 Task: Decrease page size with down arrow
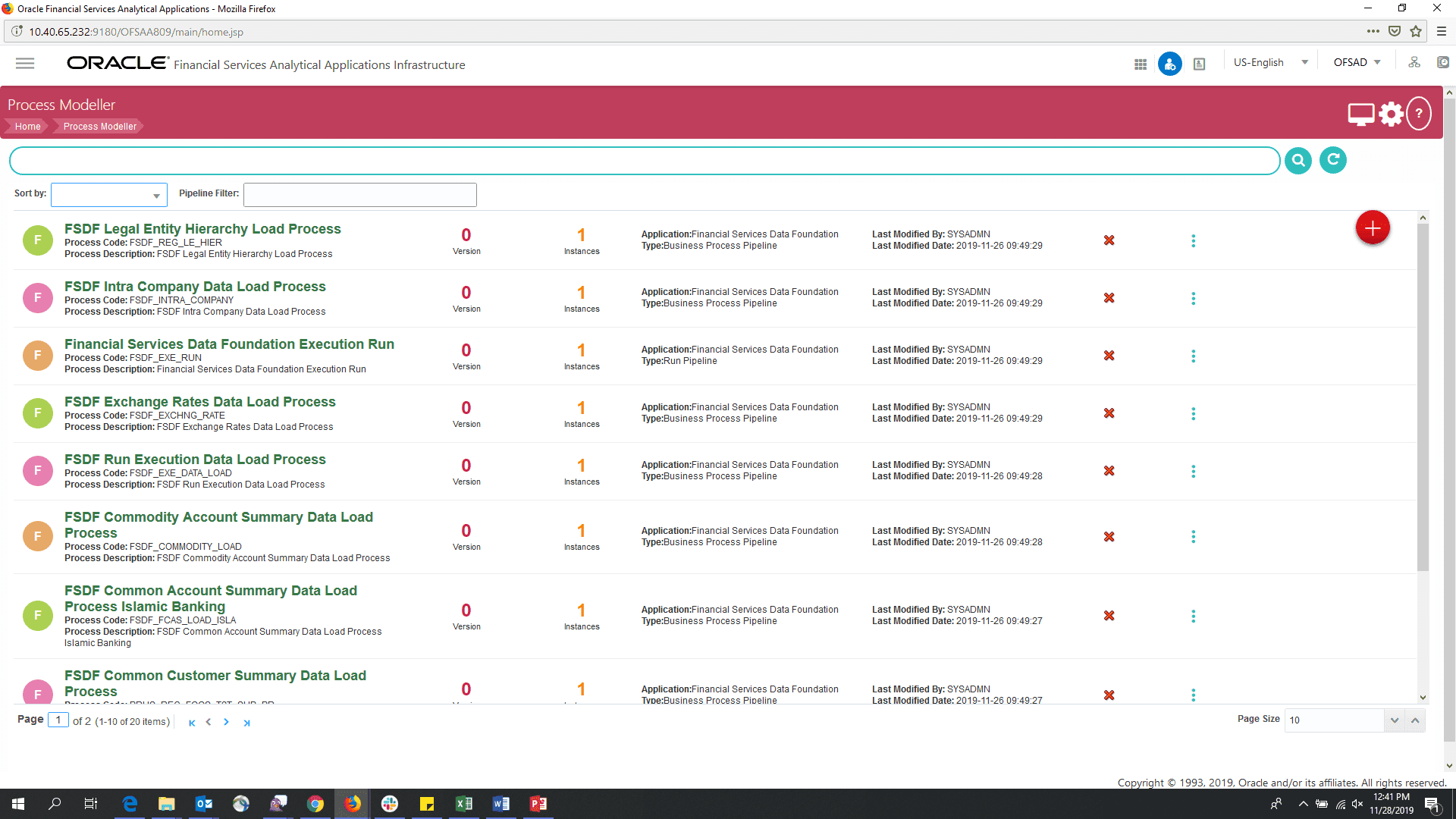[1394, 720]
